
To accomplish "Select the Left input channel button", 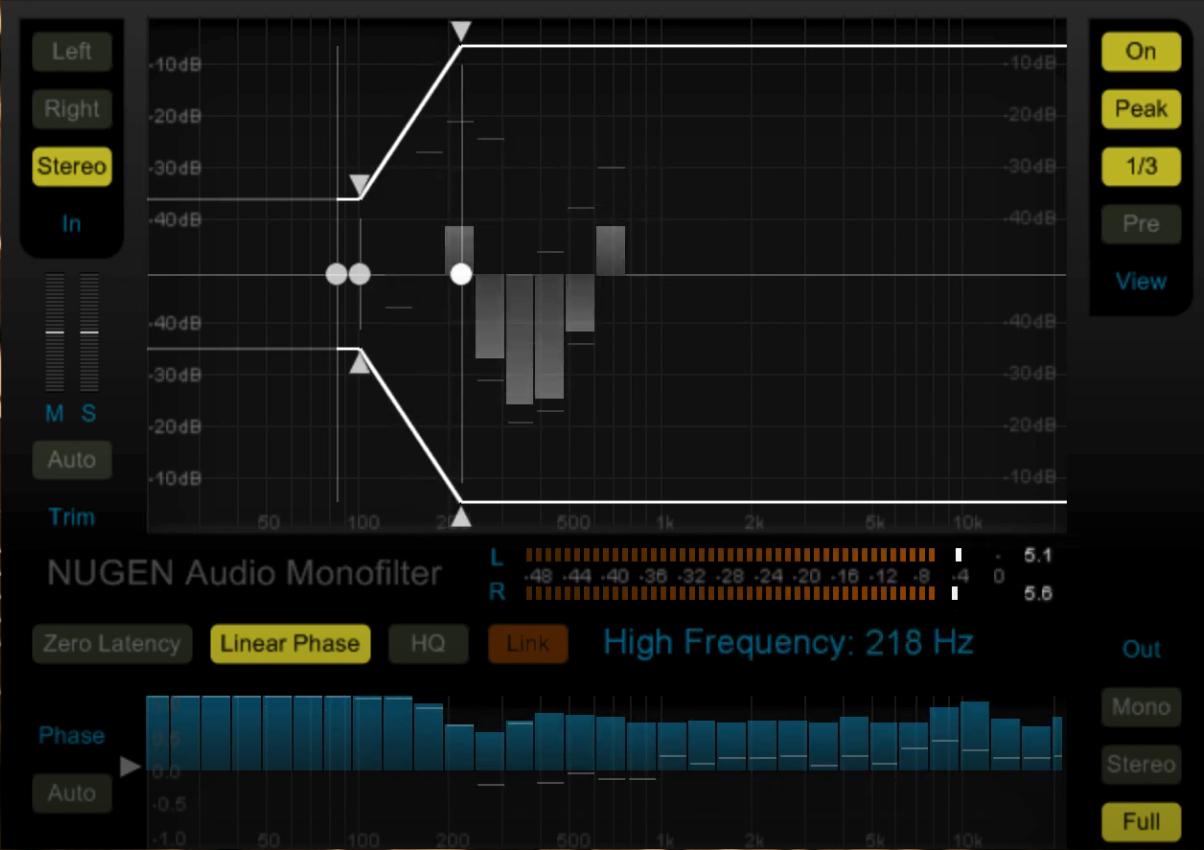I will pyautogui.click(x=71, y=51).
